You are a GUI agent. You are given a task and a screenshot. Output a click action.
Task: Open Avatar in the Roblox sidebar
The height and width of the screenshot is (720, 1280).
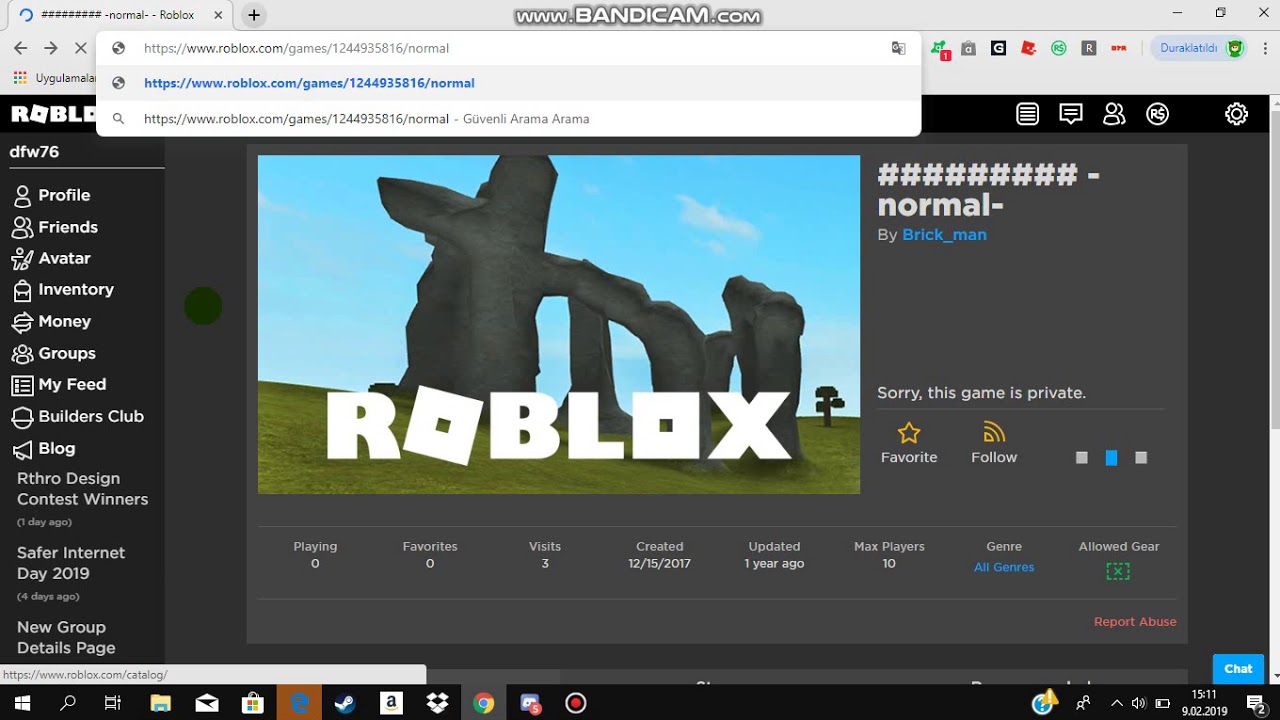click(64, 258)
